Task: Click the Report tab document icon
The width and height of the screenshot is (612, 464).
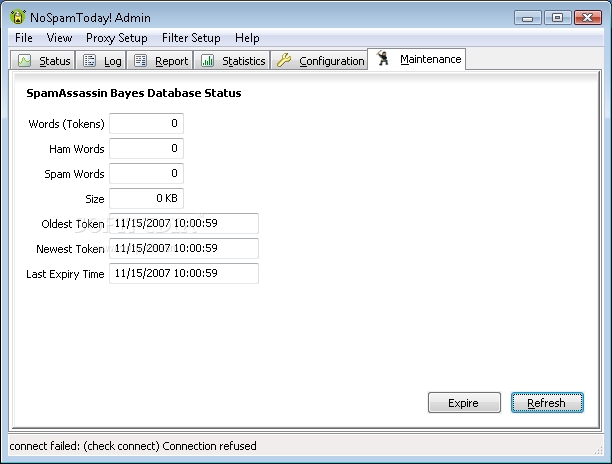Action: point(140,60)
